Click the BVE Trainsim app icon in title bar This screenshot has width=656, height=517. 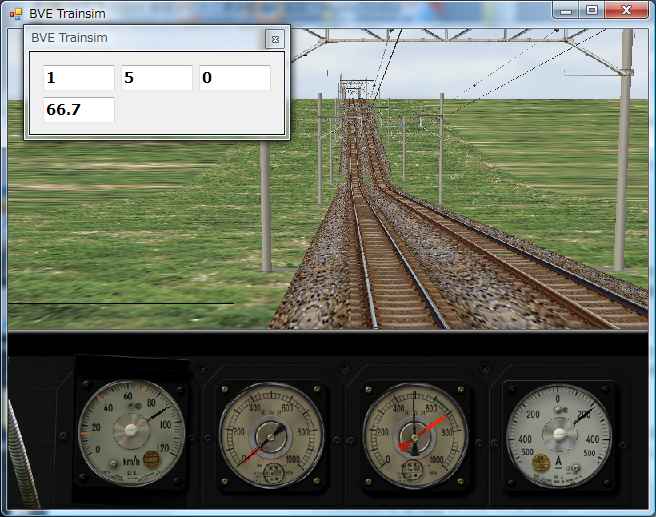point(16,14)
